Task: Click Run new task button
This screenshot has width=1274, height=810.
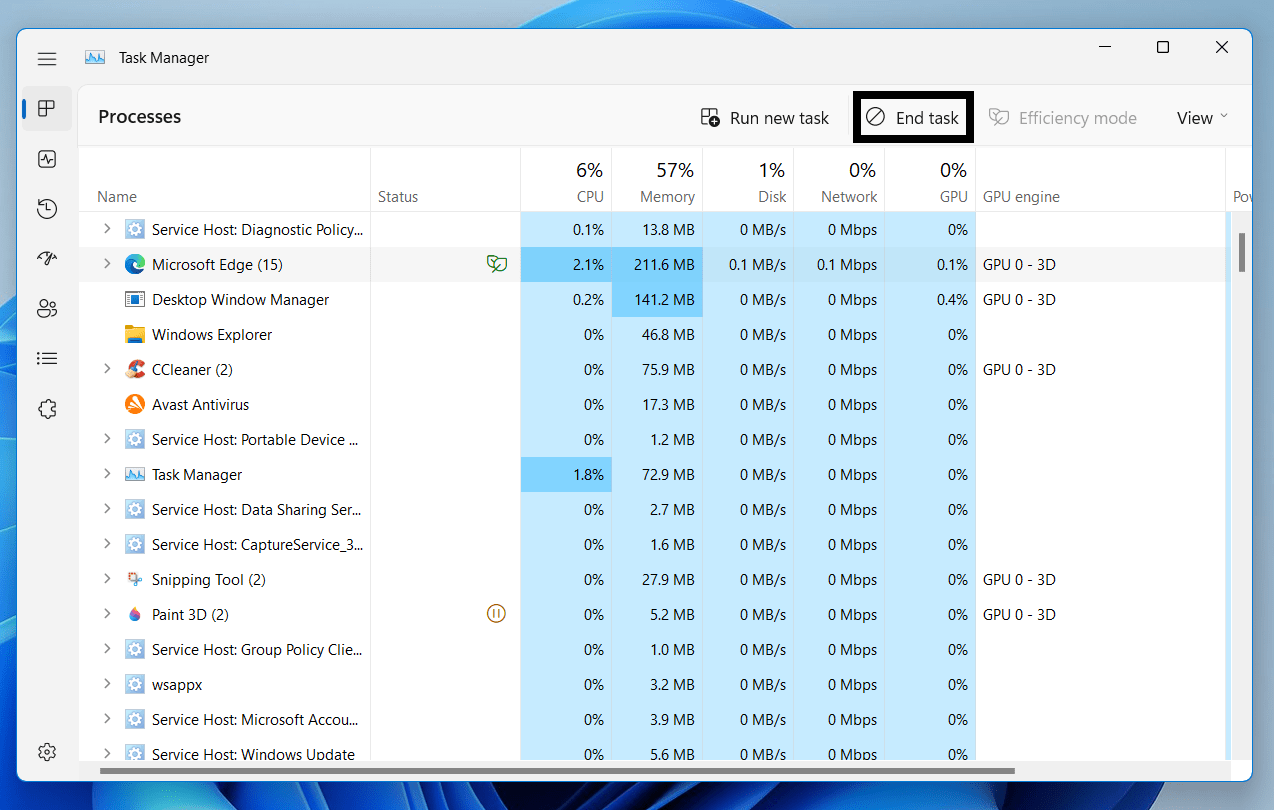Action: [765, 118]
